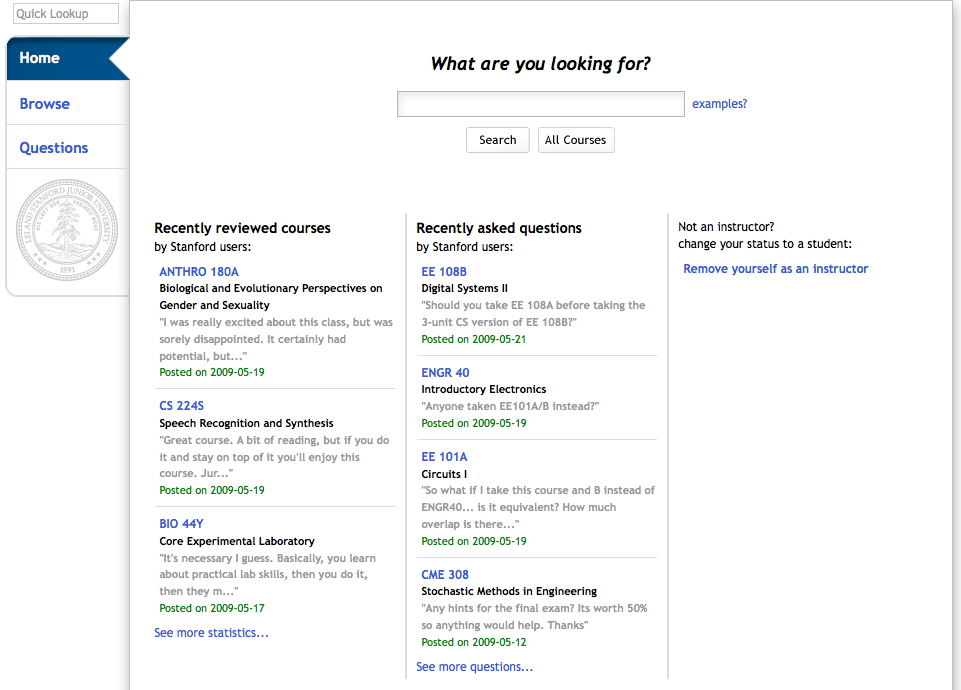Viewport: 961px width, 690px height.
Task: Click the 'Not an instructor?' text
Action: tap(726, 227)
